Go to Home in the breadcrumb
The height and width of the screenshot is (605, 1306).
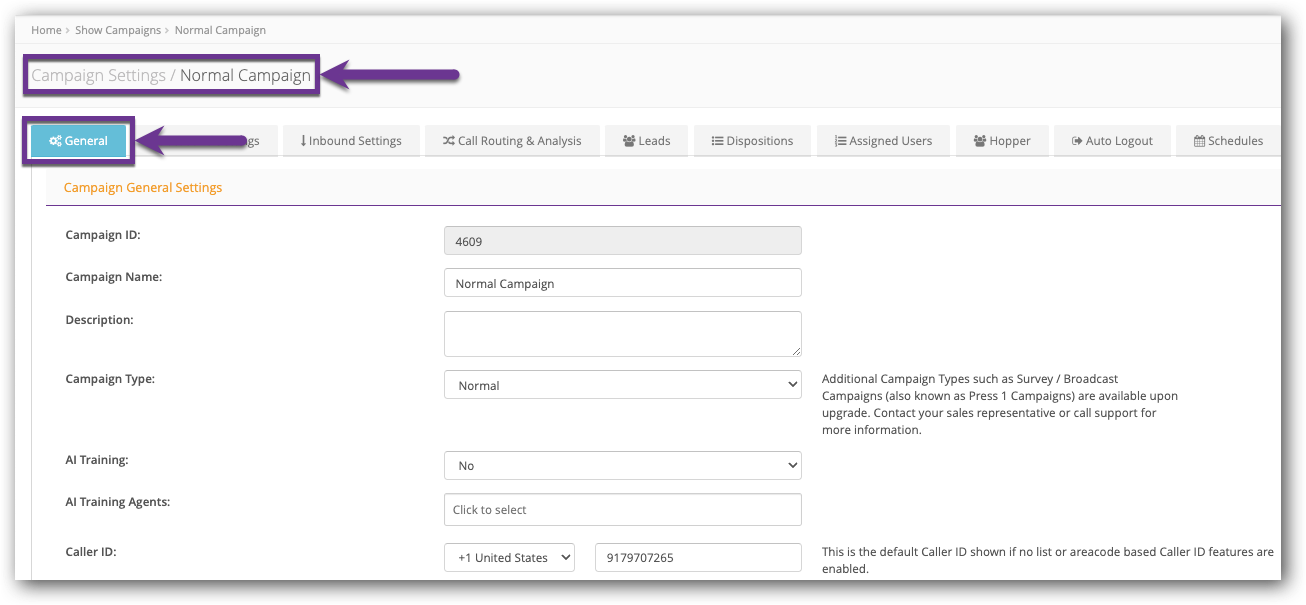coord(46,30)
